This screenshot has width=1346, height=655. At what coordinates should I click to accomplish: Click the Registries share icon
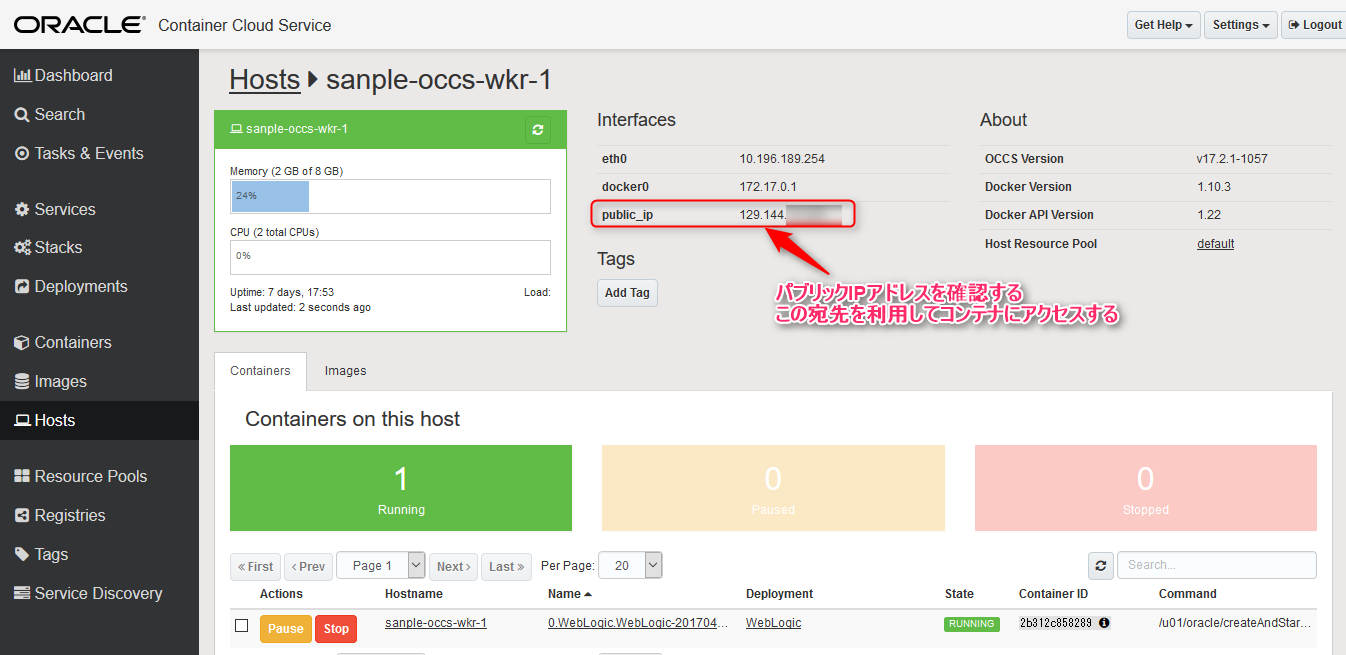coord(22,515)
